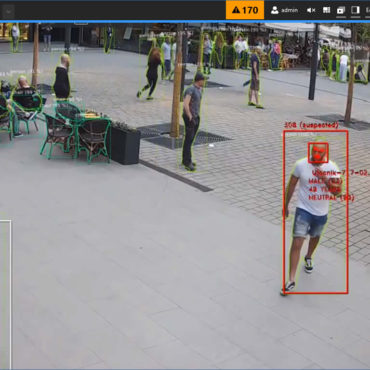The height and width of the screenshot is (370, 370).
Task: Select the running woman dressed in black
Action: point(151,73)
